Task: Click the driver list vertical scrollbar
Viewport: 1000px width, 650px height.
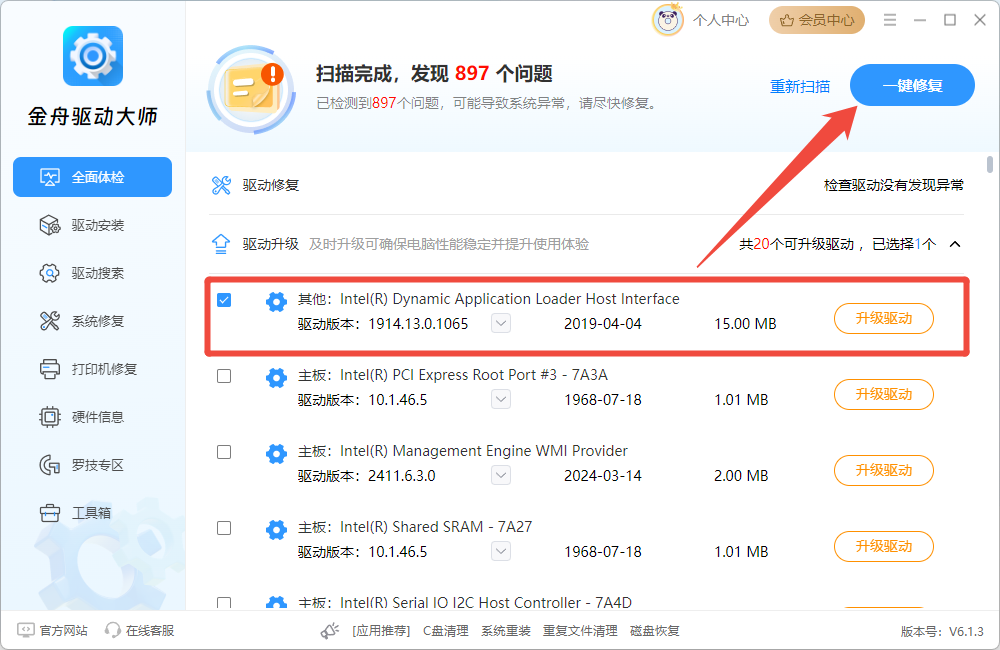Action: [x=990, y=164]
